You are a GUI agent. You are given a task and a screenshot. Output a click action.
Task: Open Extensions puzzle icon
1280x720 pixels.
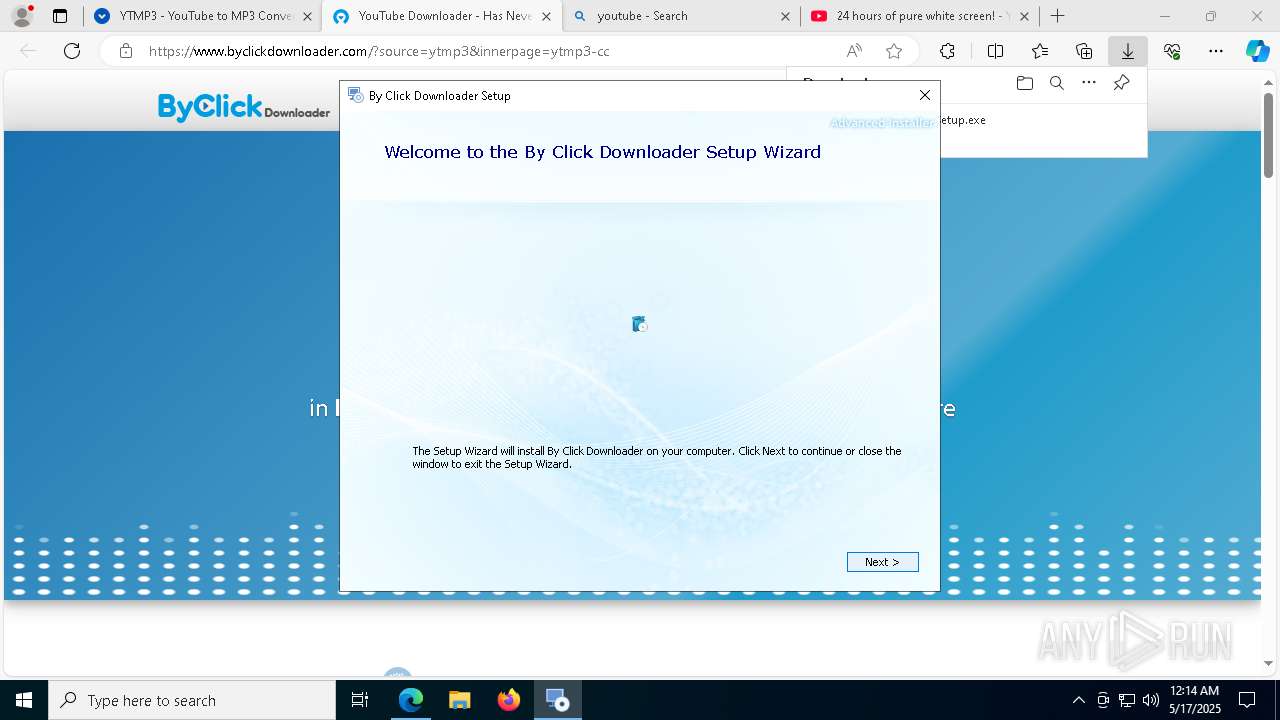click(947, 51)
